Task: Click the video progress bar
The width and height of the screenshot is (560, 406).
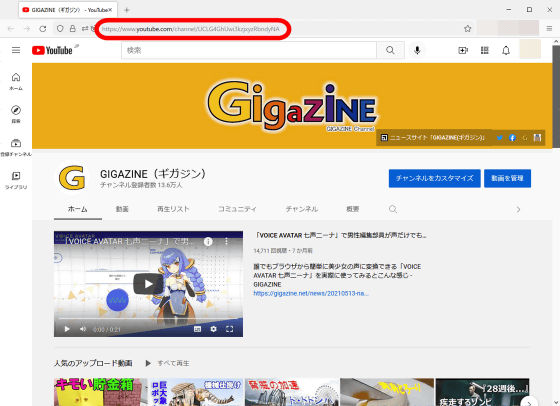Action: [x=148, y=318]
